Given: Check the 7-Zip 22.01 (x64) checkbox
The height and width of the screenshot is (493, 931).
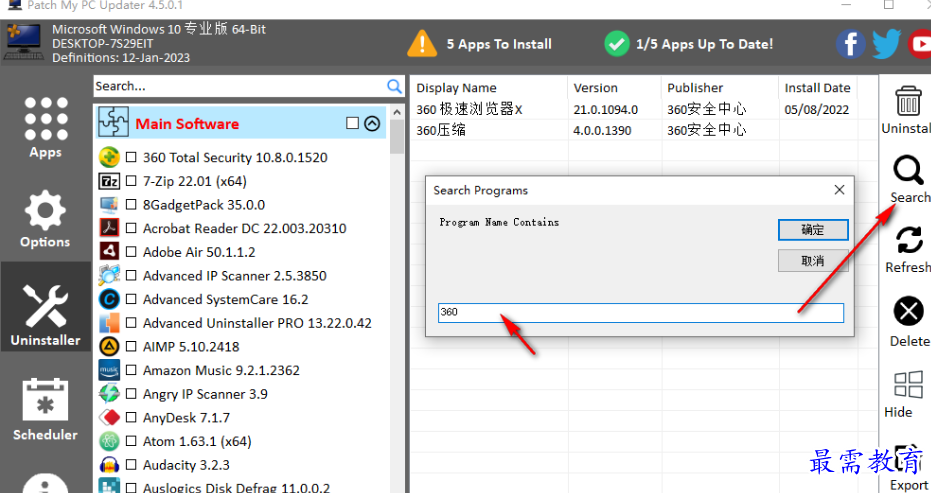Looking at the screenshot, I should pyautogui.click(x=131, y=181).
